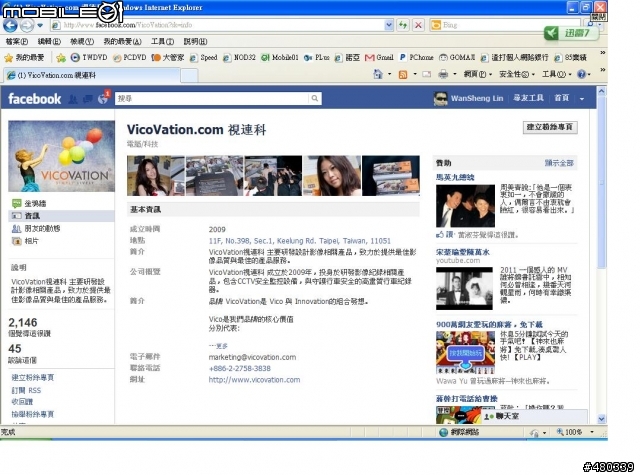This screenshot has height=475, width=640.
Task: Click the red Stop loading icon
Action: pyautogui.click(x=418, y=25)
